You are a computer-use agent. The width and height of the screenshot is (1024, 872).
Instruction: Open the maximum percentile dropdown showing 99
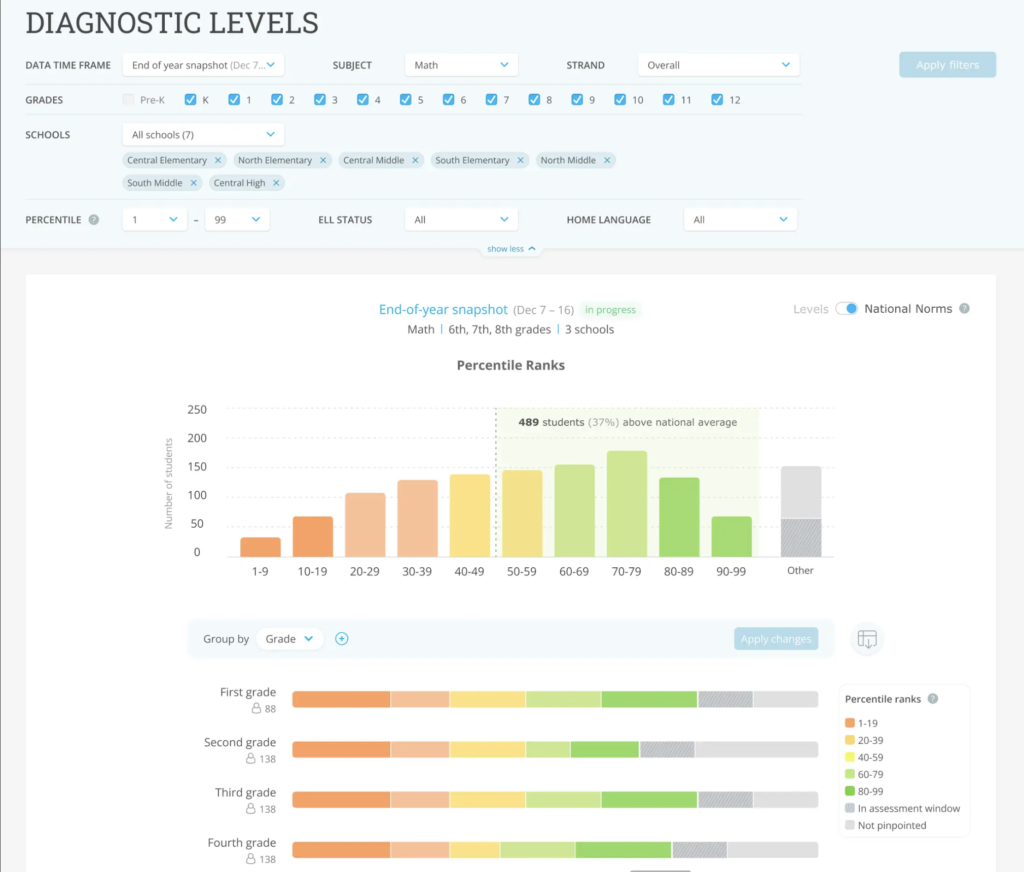pos(237,219)
